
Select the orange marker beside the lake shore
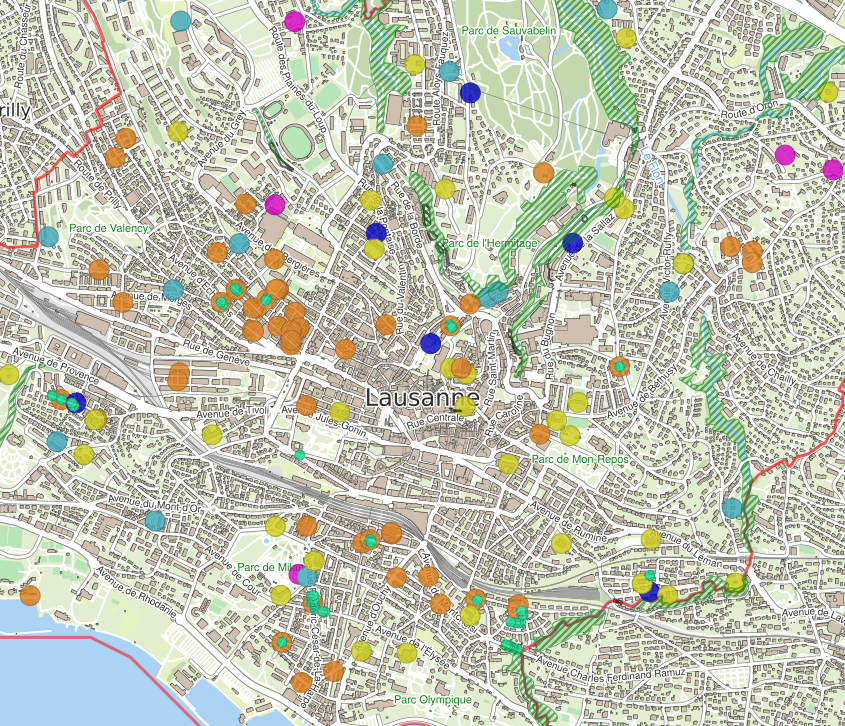pos(30,595)
